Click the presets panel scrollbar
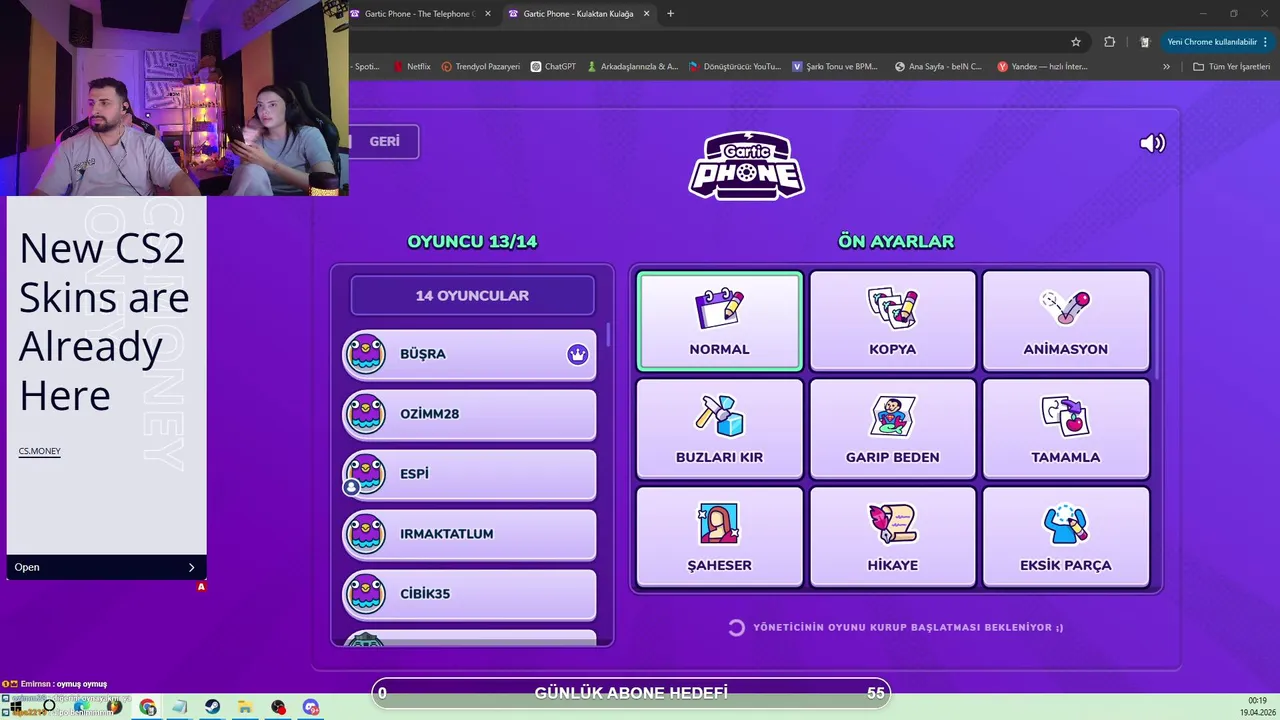This screenshot has height=720, width=1280. pos(1157,325)
